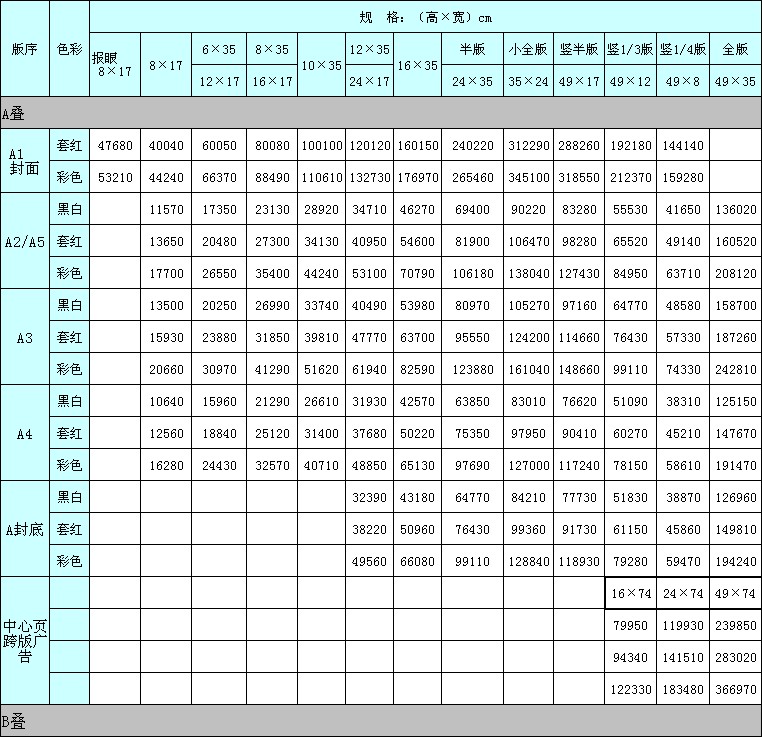The height and width of the screenshot is (737, 762).
Task: Click the cell containing 13500
Action: coord(166,305)
